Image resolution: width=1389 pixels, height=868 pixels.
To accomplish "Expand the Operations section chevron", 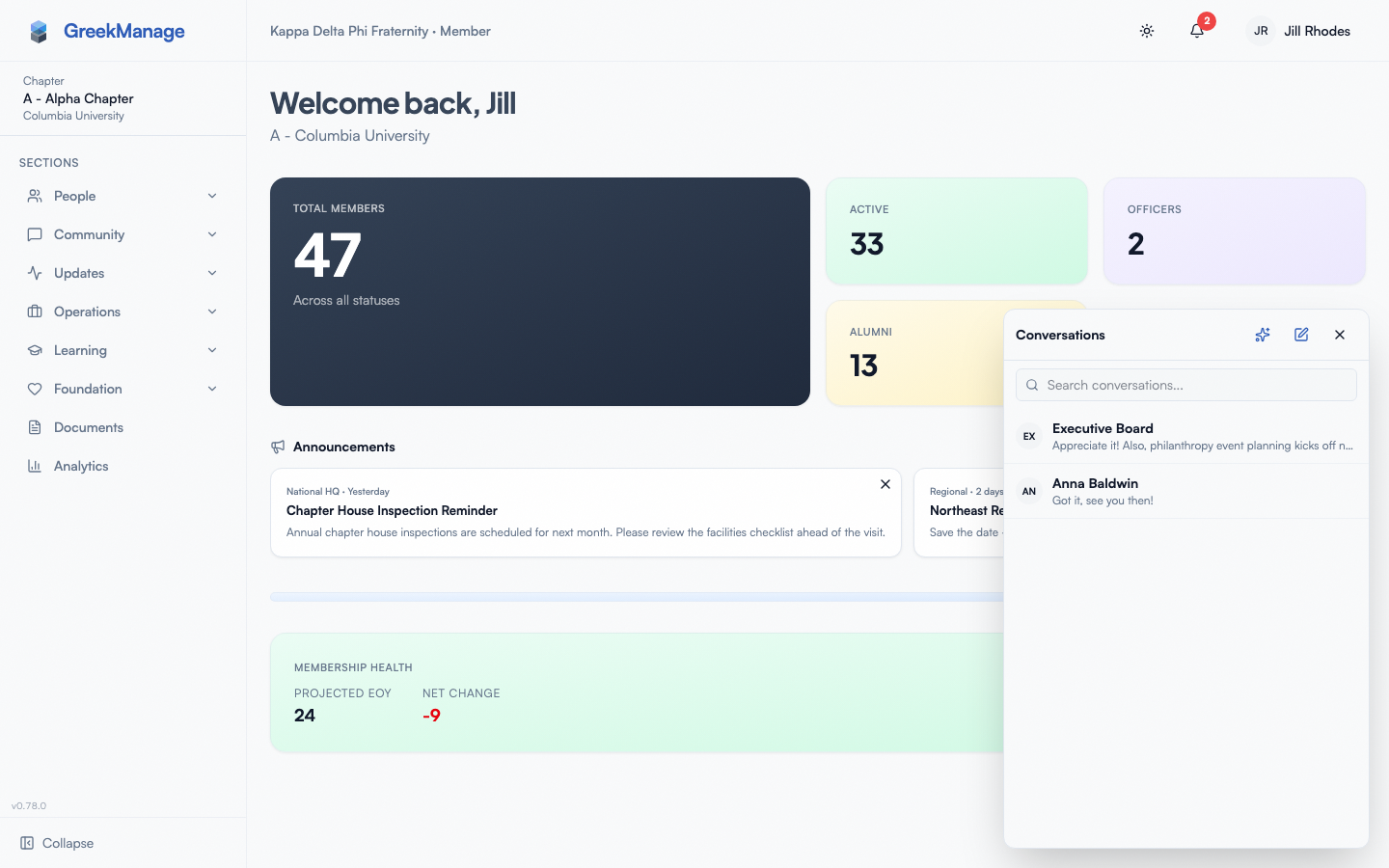I will 212,312.
